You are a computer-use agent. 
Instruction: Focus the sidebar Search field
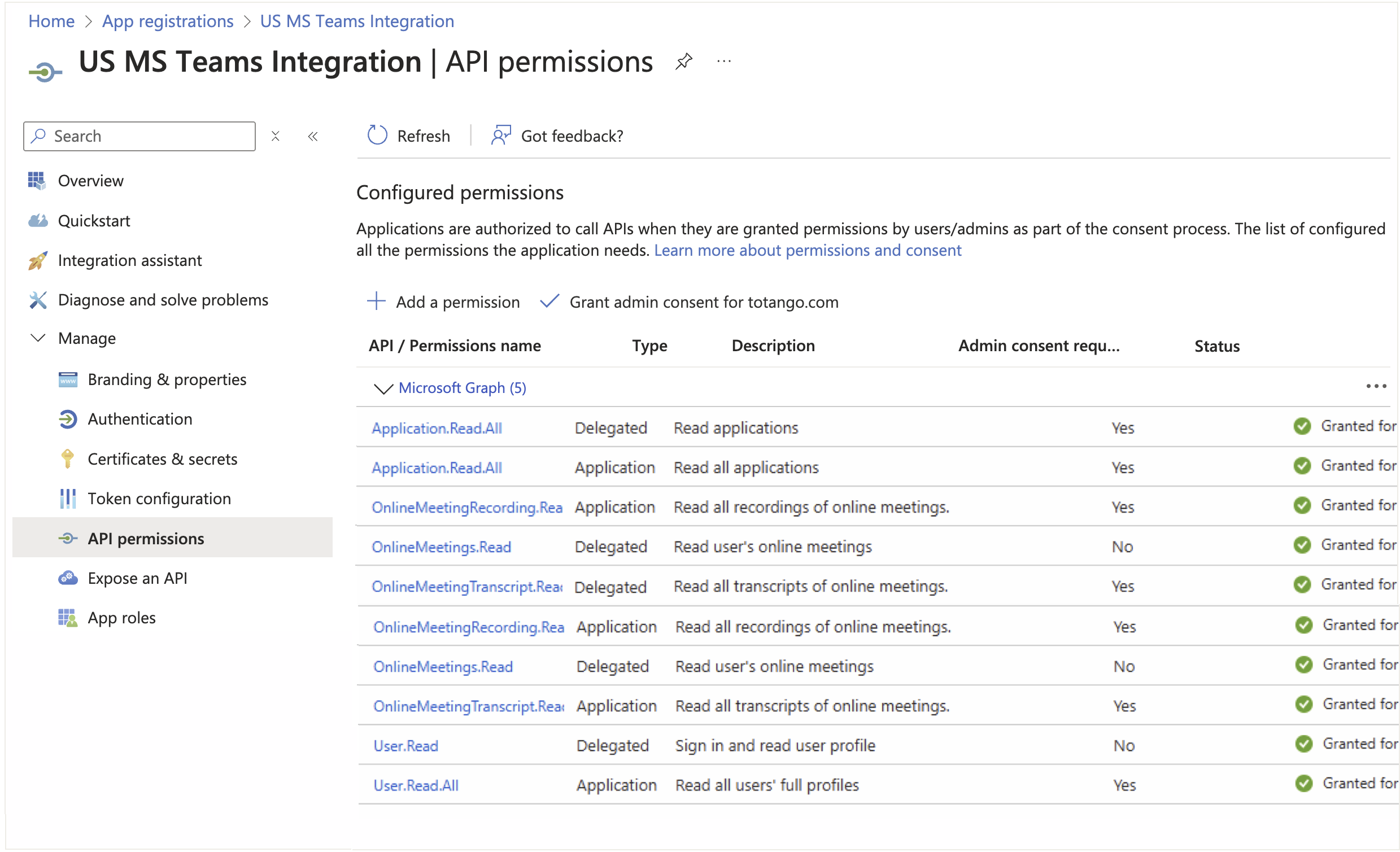[x=139, y=136]
